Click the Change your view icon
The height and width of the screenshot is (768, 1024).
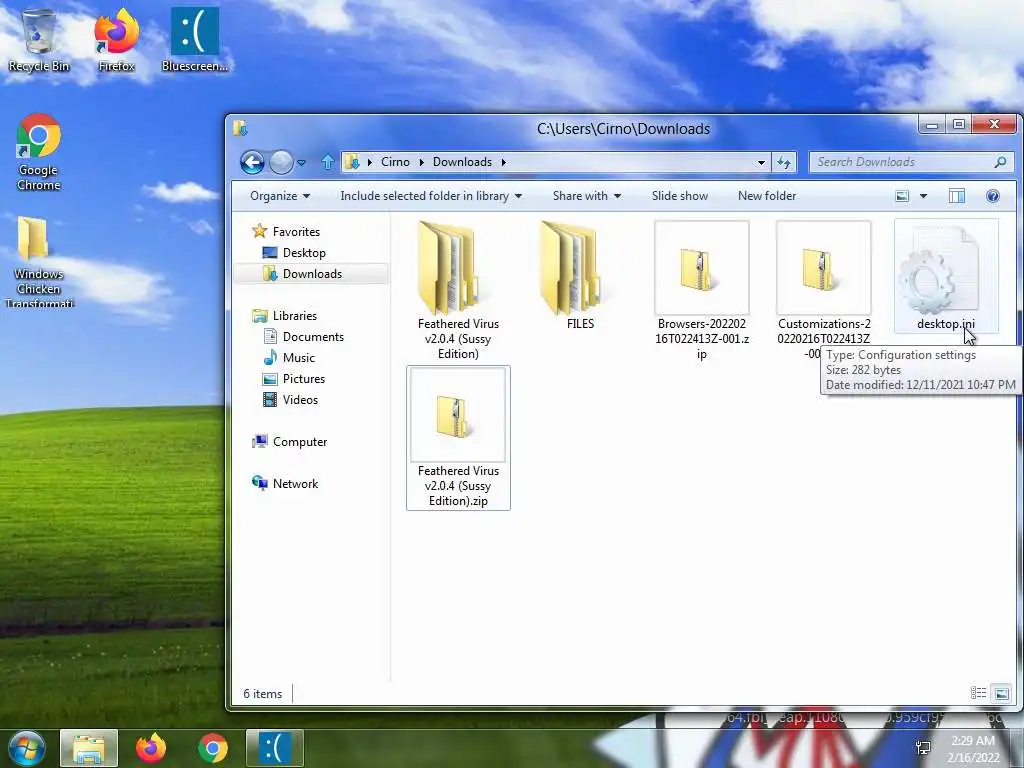[902, 196]
